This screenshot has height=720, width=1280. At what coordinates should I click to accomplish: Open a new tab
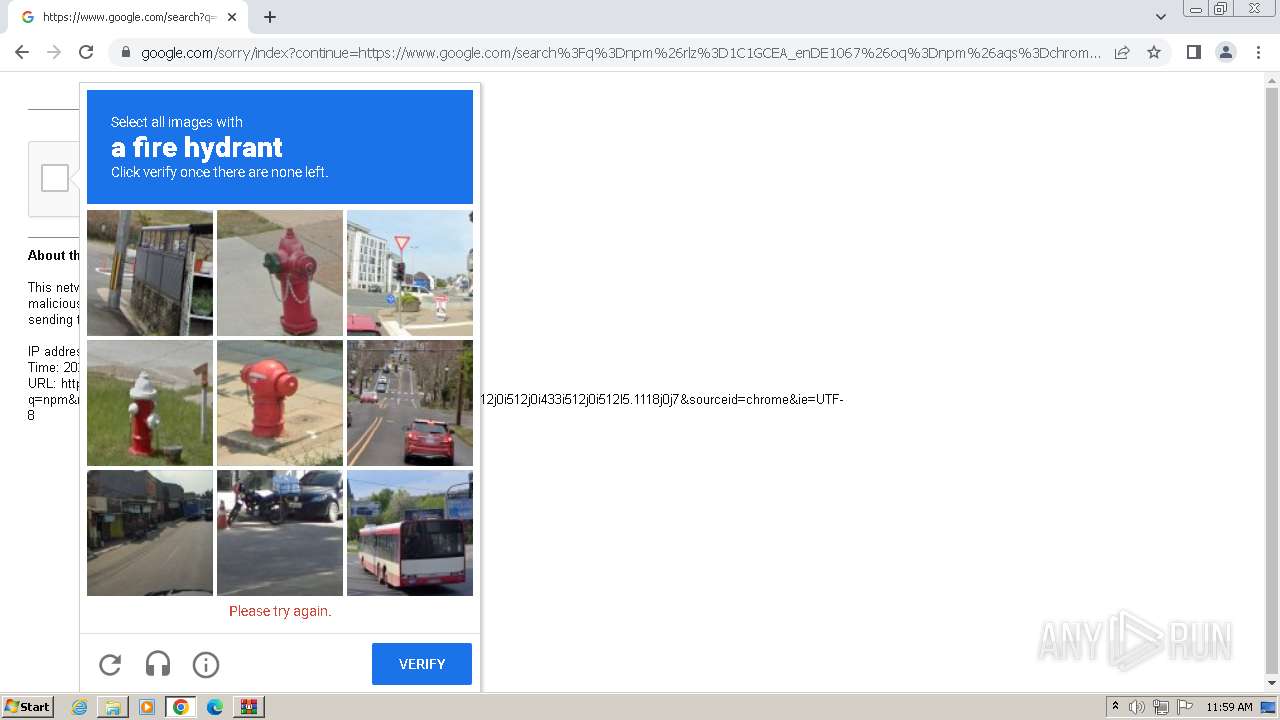pyautogui.click(x=270, y=17)
